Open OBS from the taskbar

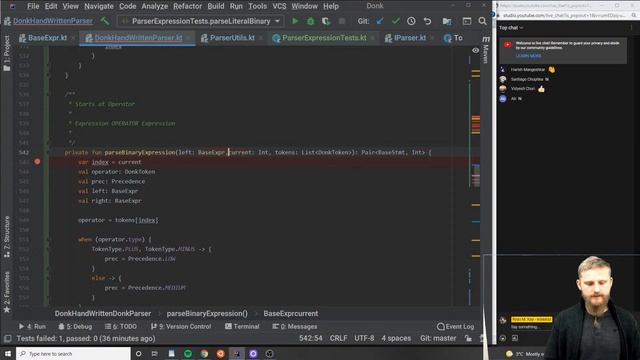[269, 353]
